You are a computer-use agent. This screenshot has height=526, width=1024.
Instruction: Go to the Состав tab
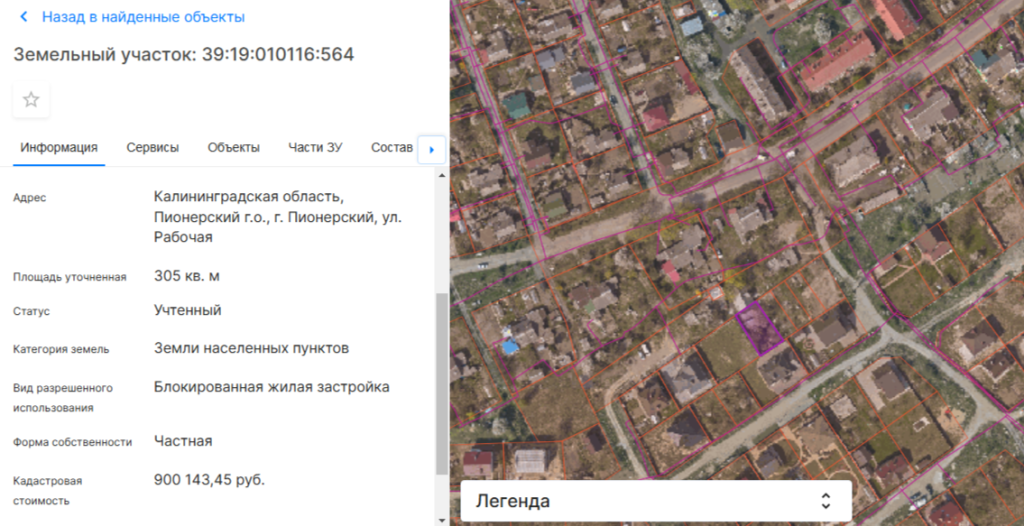pos(391,148)
